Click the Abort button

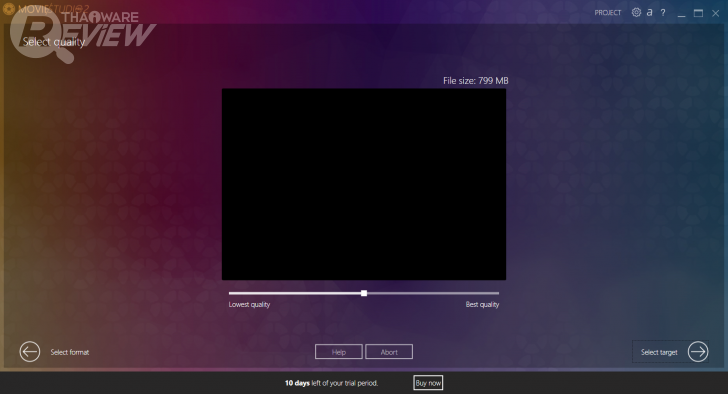(x=389, y=352)
